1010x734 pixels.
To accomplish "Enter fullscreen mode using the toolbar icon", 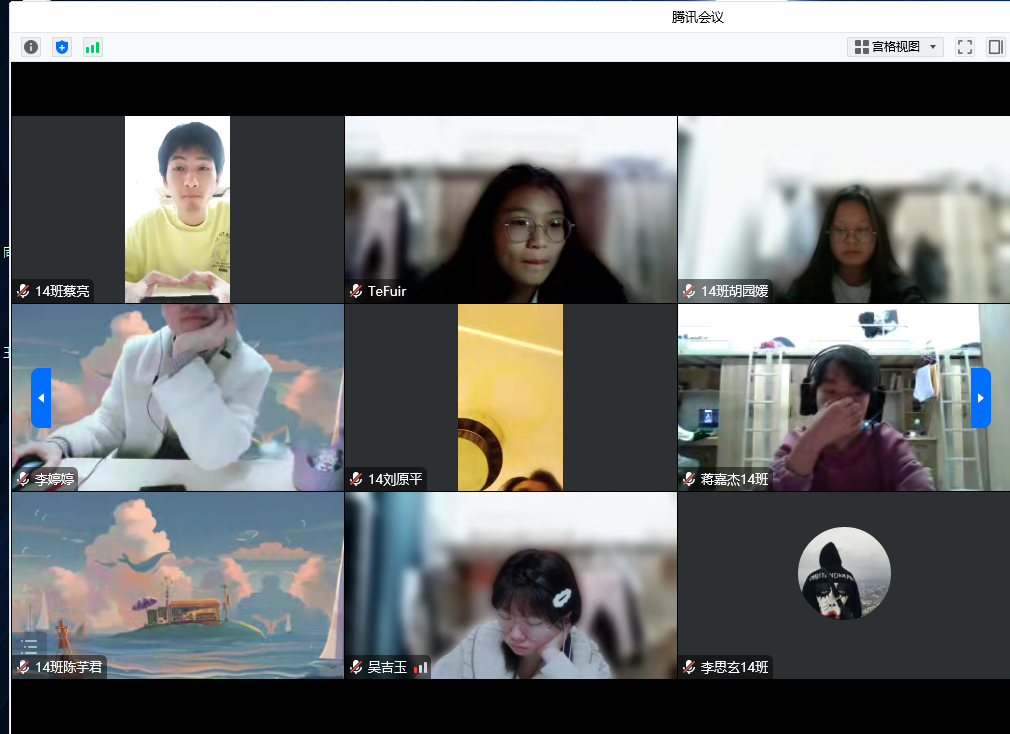I will click(965, 47).
